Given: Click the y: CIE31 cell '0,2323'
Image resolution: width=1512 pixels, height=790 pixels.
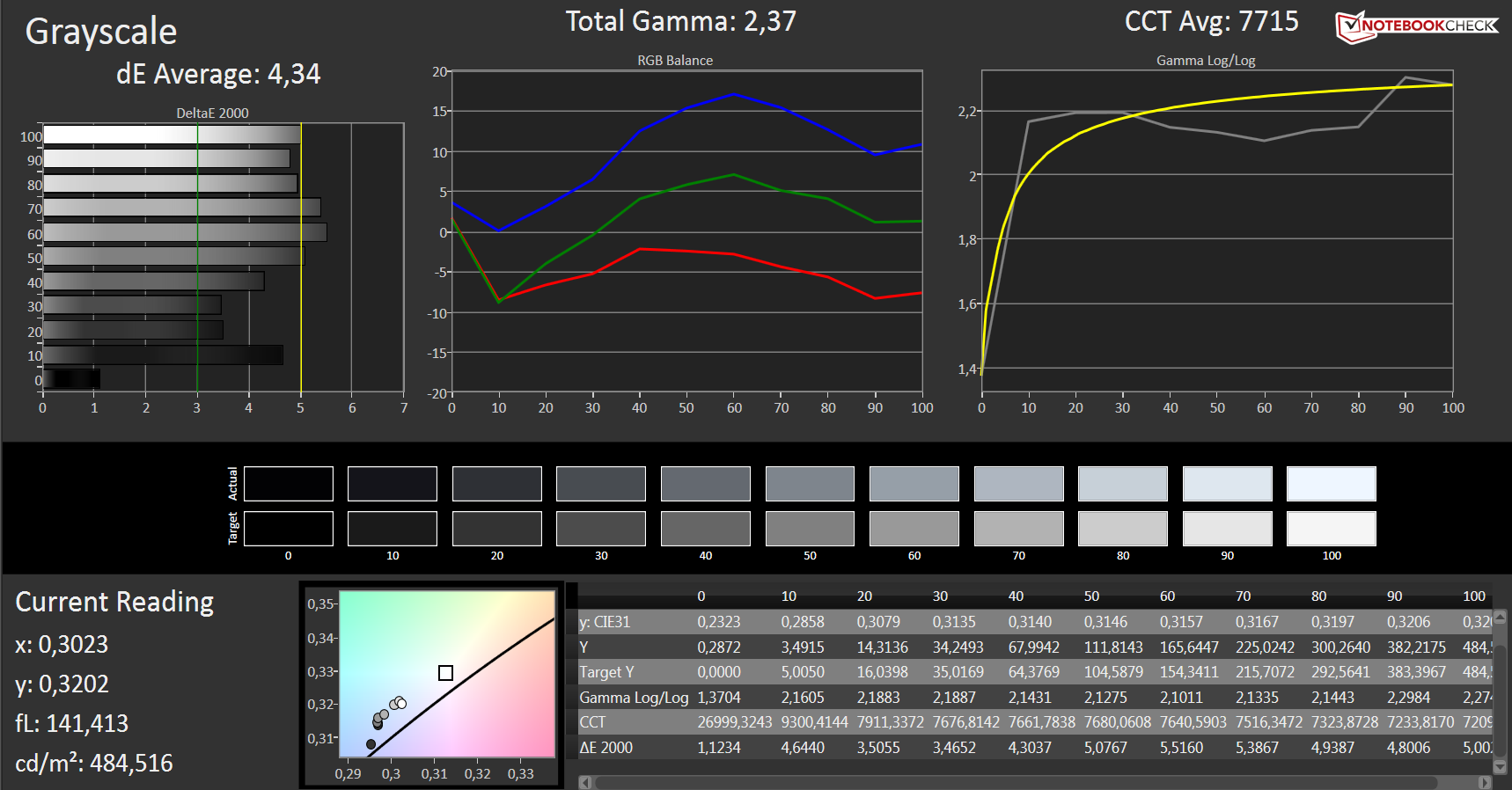Looking at the screenshot, I should tap(719, 622).
